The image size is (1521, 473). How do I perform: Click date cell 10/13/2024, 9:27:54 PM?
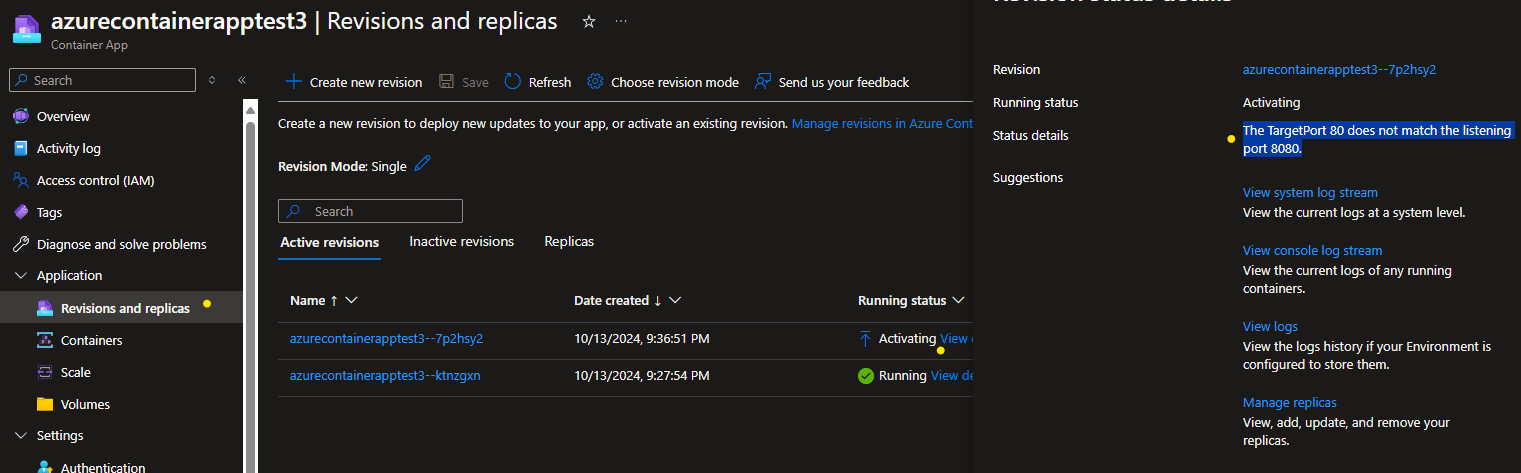(642, 376)
